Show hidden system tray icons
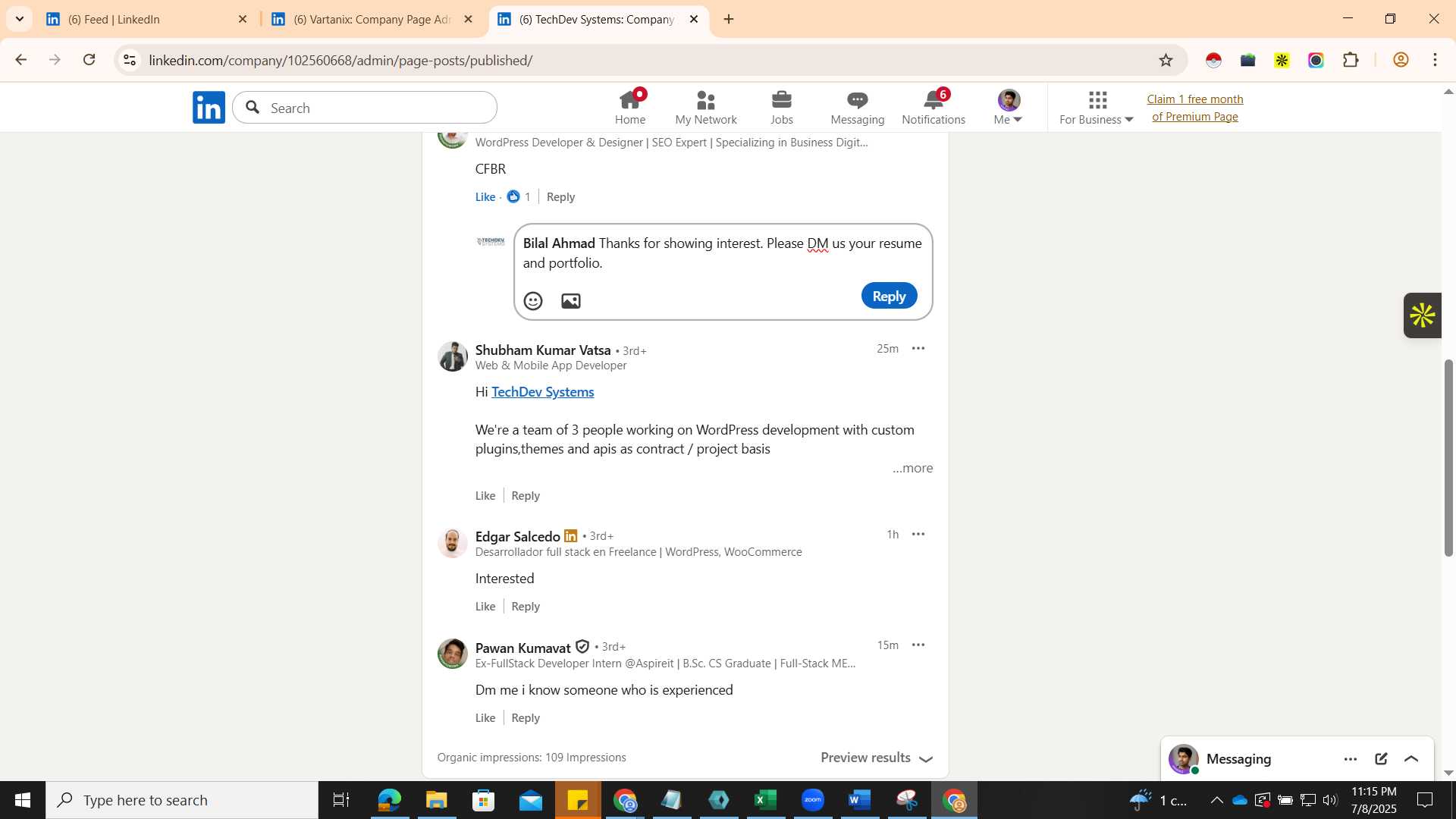 (1216, 800)
